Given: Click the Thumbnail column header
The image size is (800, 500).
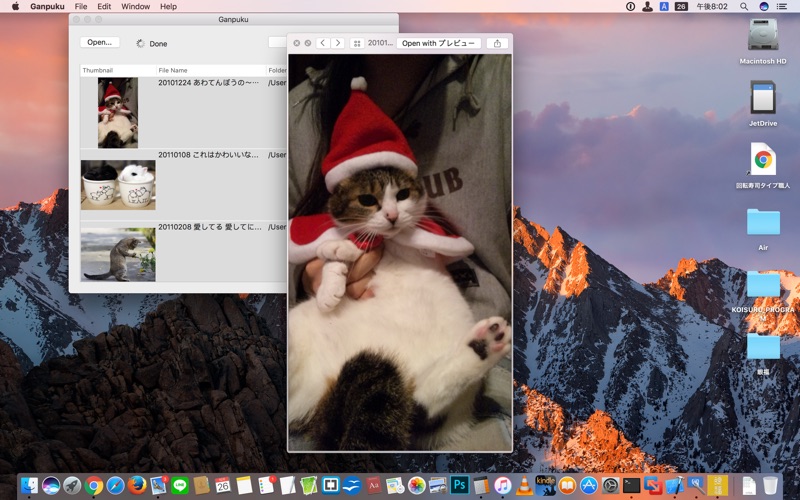Looking at the screenshot, I should coord(118,70).
